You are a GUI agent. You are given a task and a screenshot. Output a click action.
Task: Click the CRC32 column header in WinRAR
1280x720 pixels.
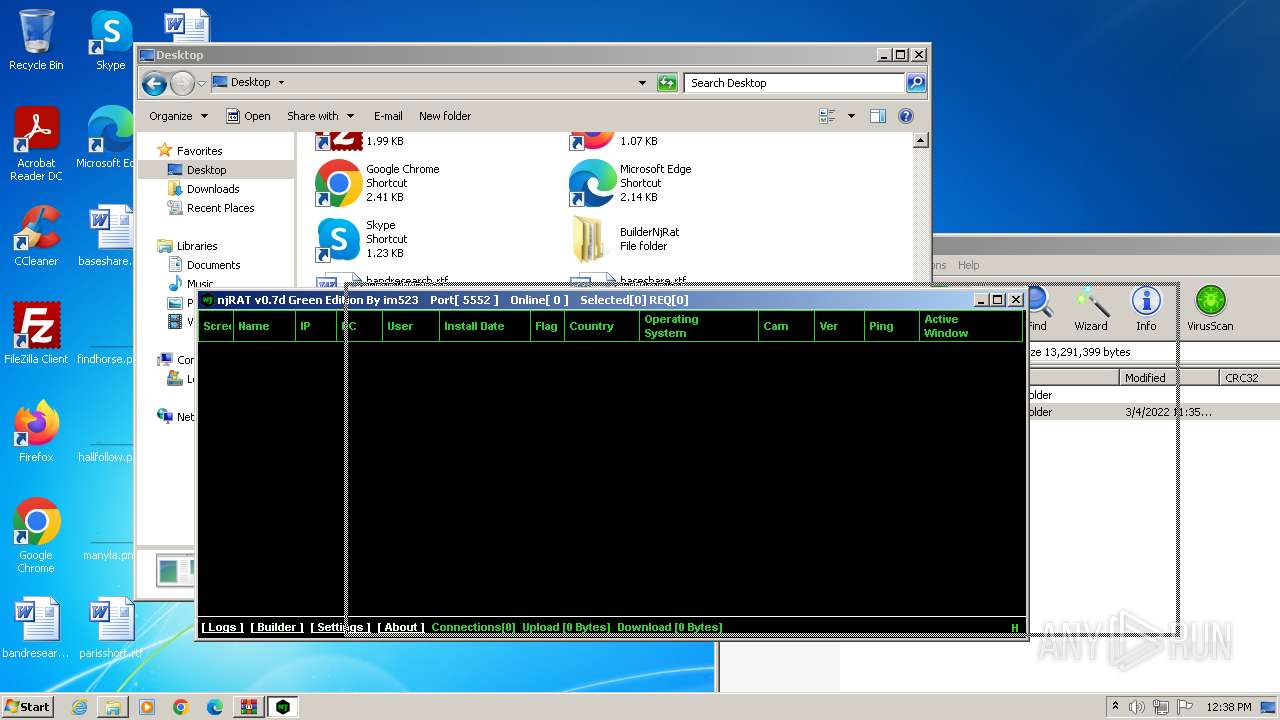[1250, 378]
